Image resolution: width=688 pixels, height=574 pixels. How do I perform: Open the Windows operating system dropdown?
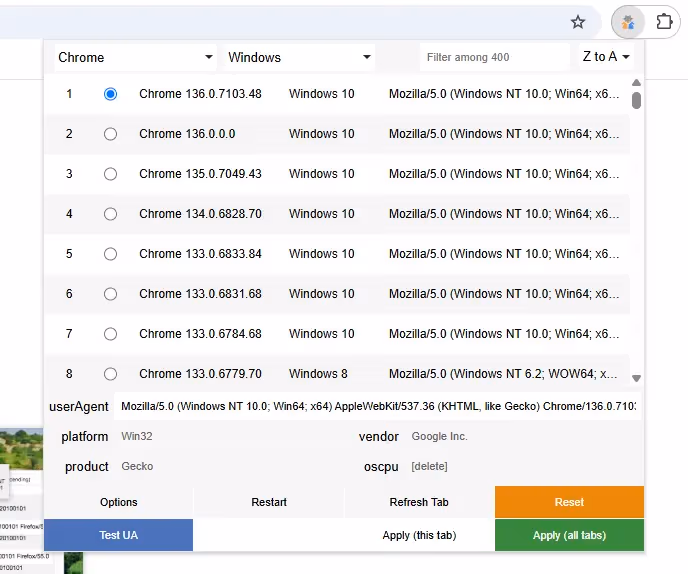(x=300, y=57)
